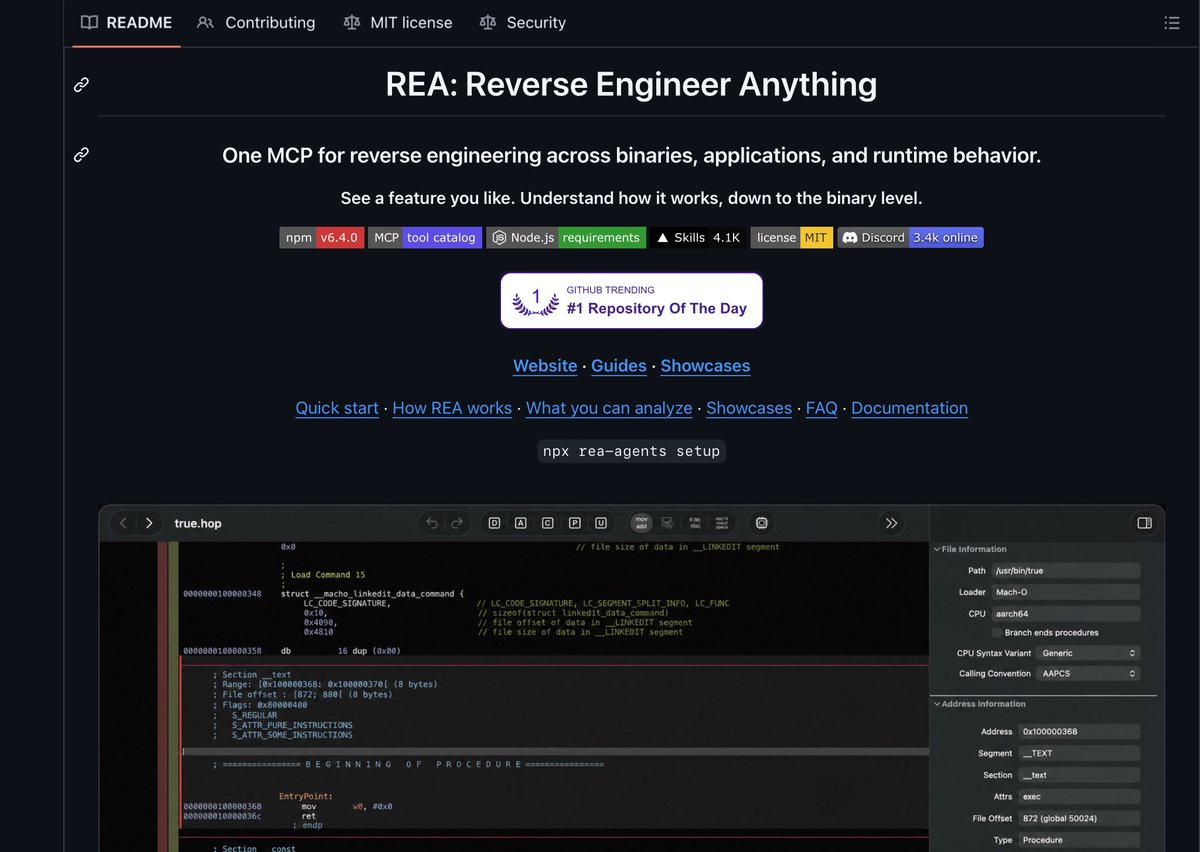1200x852 pixels.
Task: Switch to the README tab
Action: [x=126, y=22]
